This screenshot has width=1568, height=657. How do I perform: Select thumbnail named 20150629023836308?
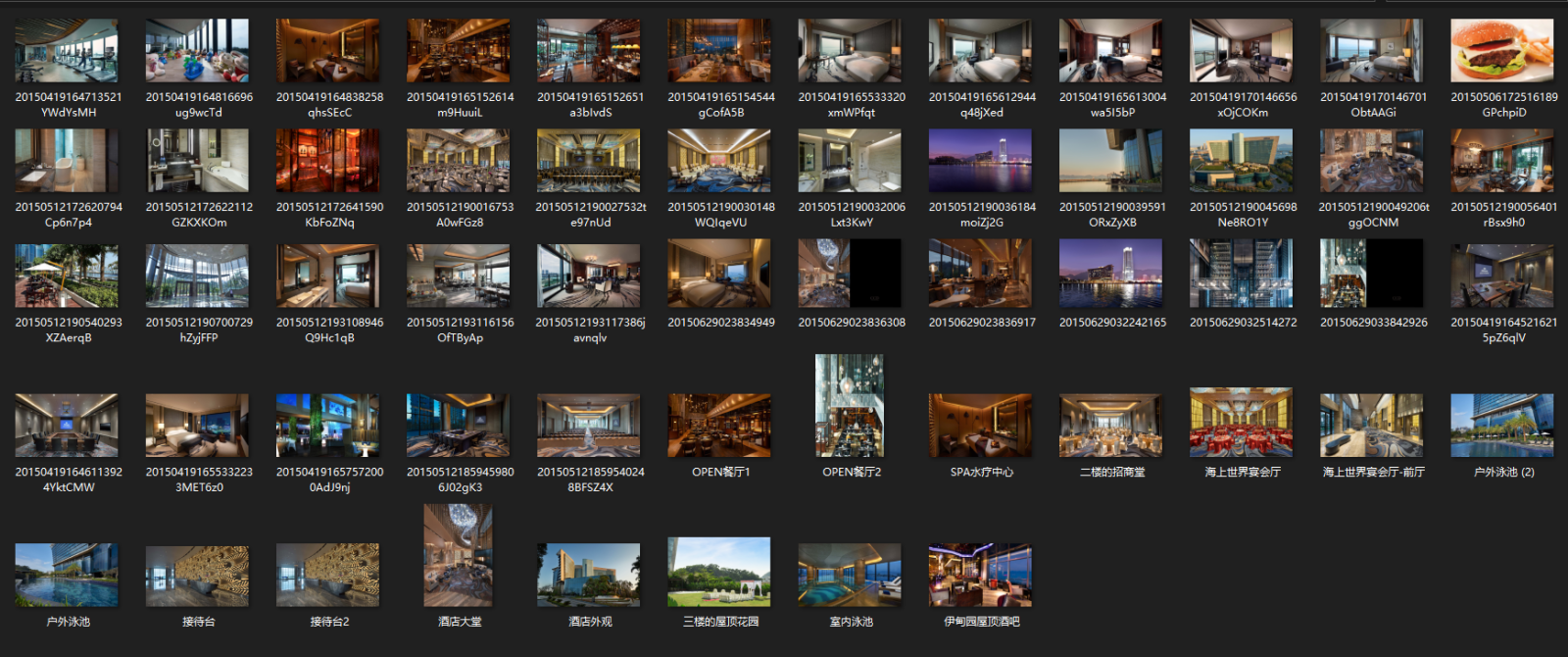[850, 274]
